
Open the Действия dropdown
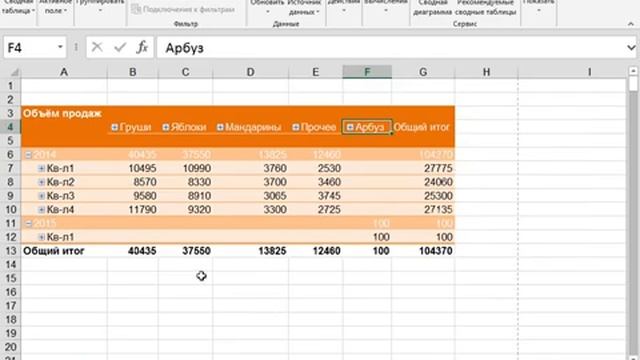tap(344, 7)
